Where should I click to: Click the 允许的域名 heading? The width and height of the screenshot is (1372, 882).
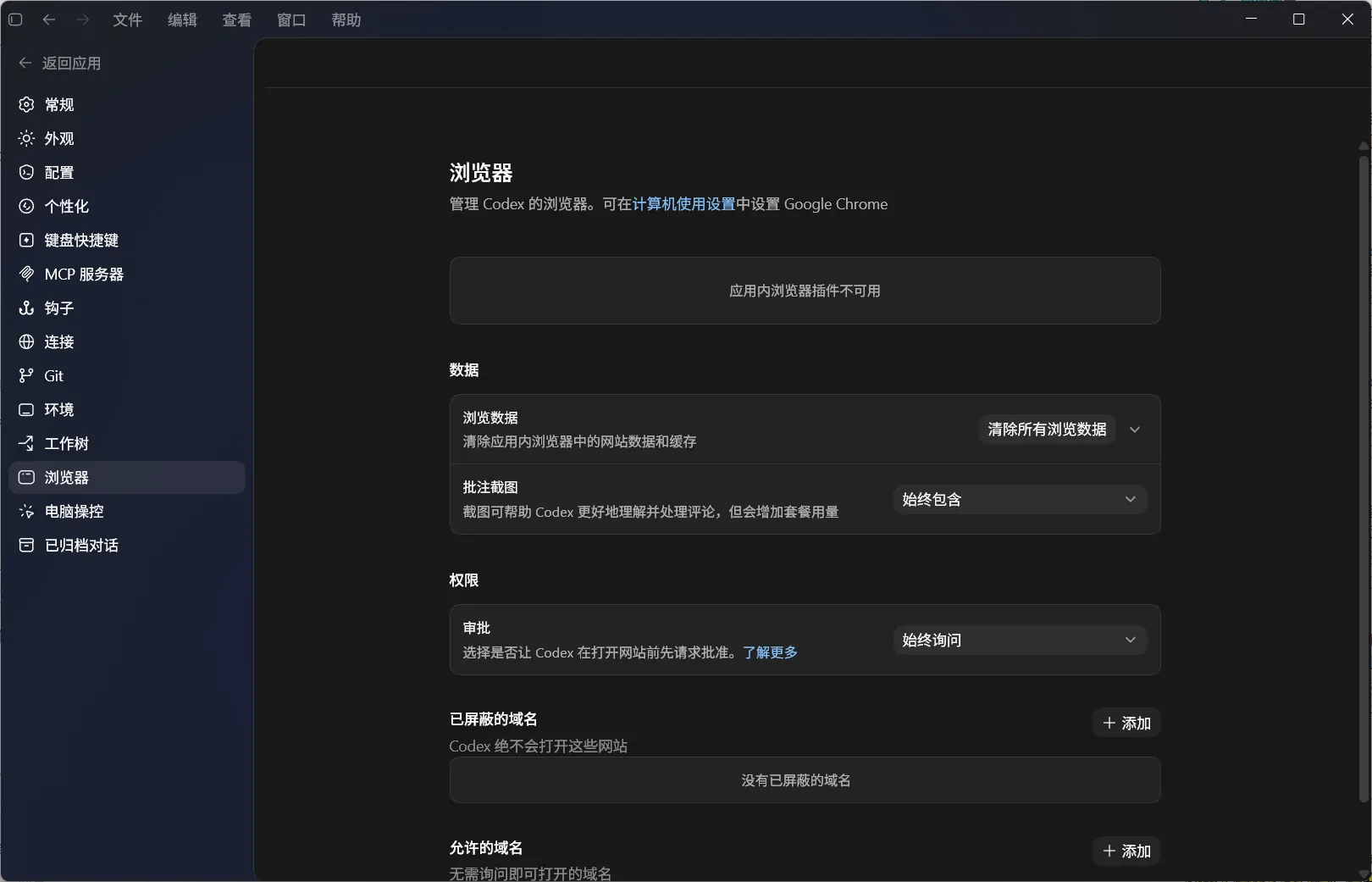click(486, 848)
